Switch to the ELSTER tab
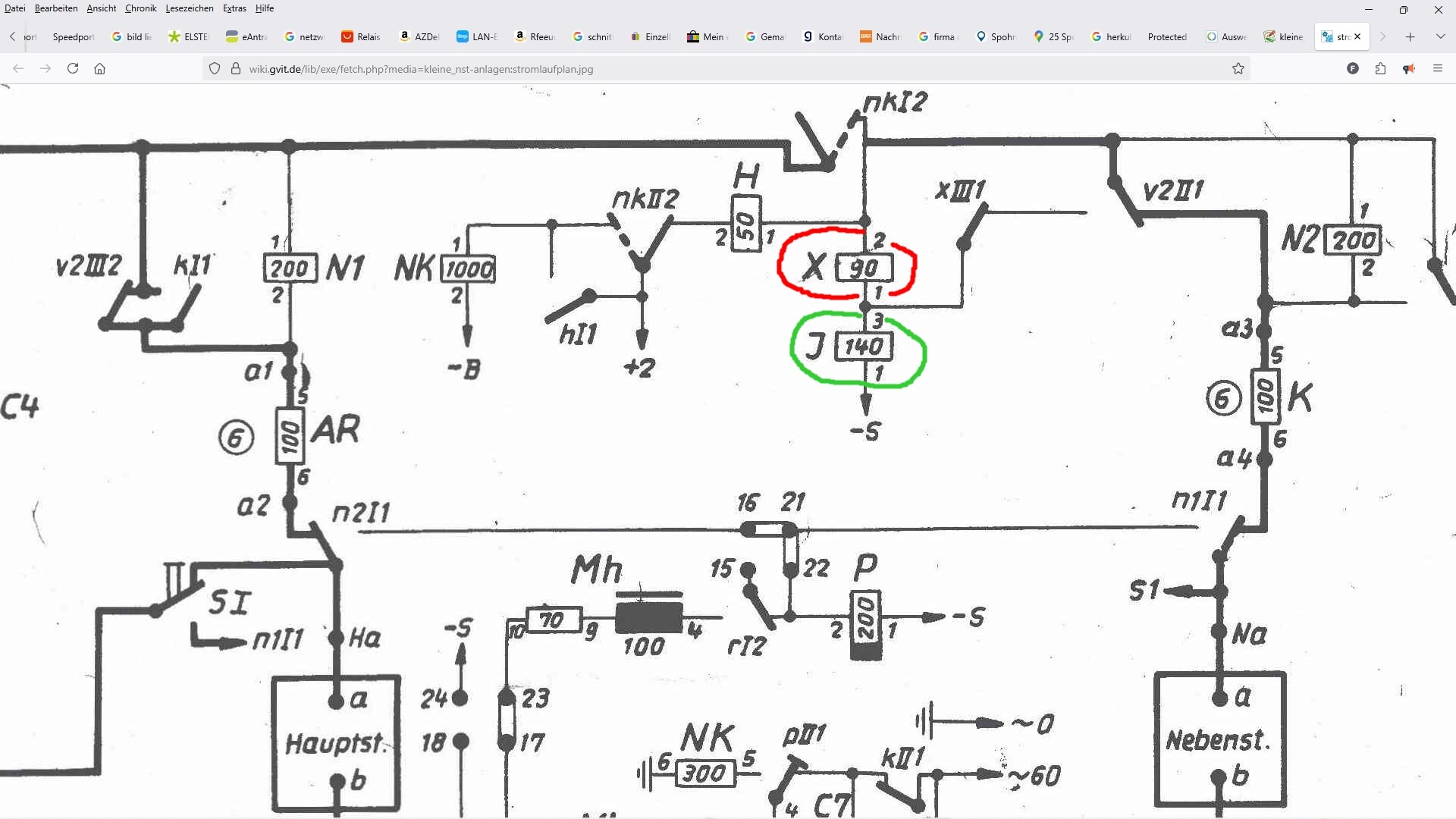The width and height of the screenshot is (1456, 819). [x=189, y=36]
